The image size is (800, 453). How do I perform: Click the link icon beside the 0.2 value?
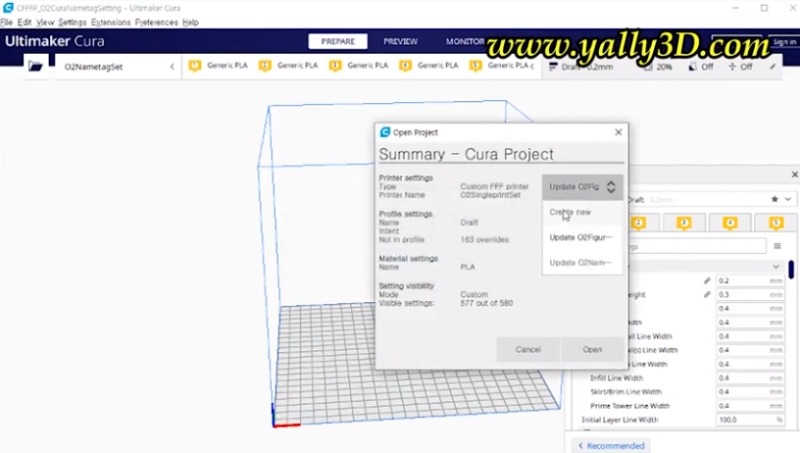pos(707,281)
